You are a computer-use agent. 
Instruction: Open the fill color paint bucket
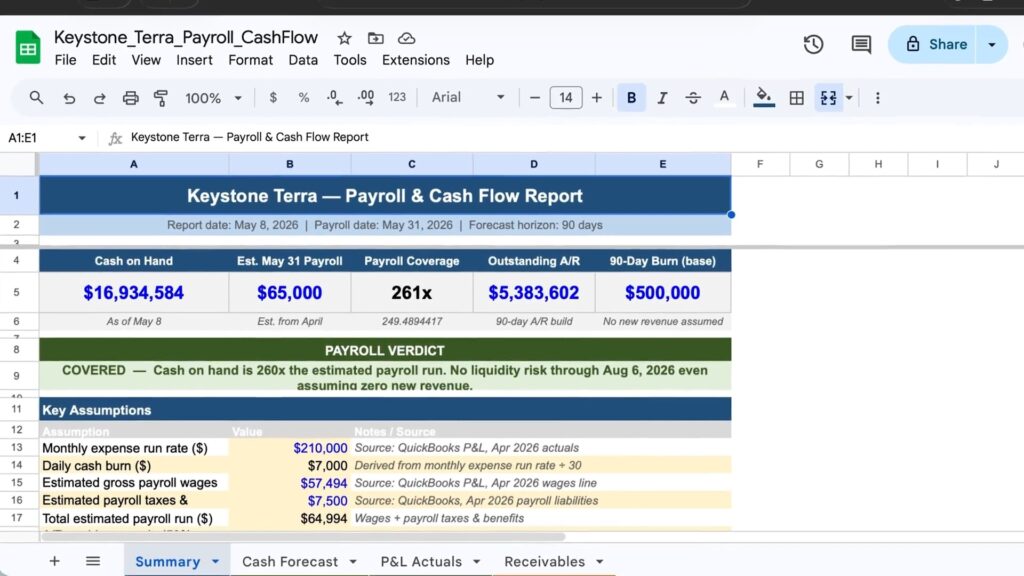click(763, 98)
